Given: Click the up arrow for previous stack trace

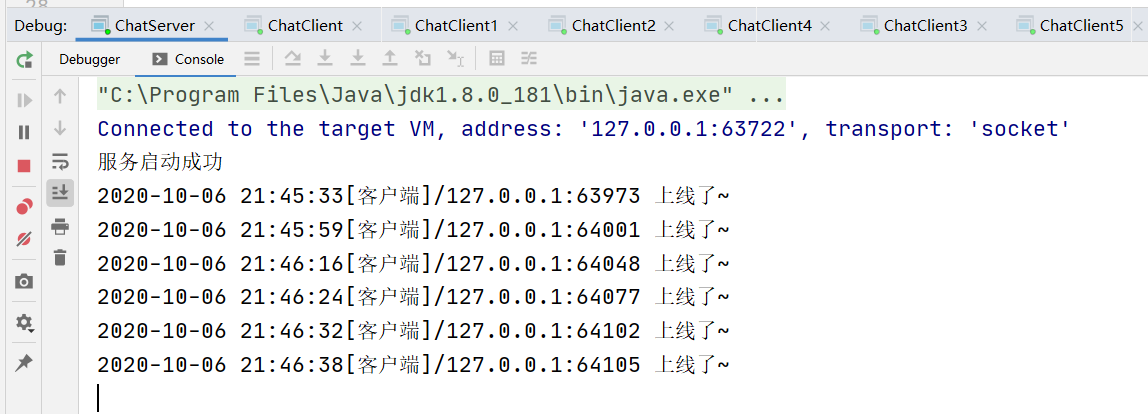Looking at the screenshot, I should point(60,95).
